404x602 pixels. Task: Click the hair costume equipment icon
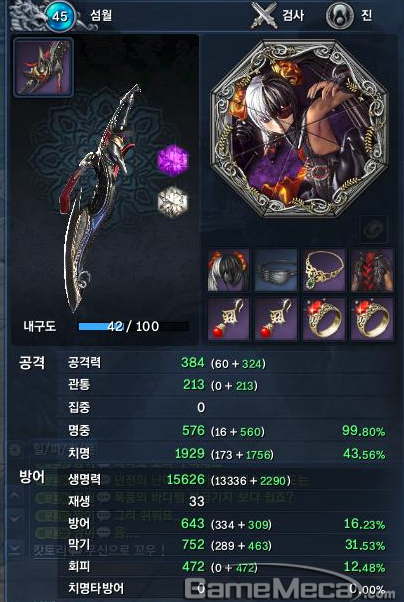click(x=228, y=270)
